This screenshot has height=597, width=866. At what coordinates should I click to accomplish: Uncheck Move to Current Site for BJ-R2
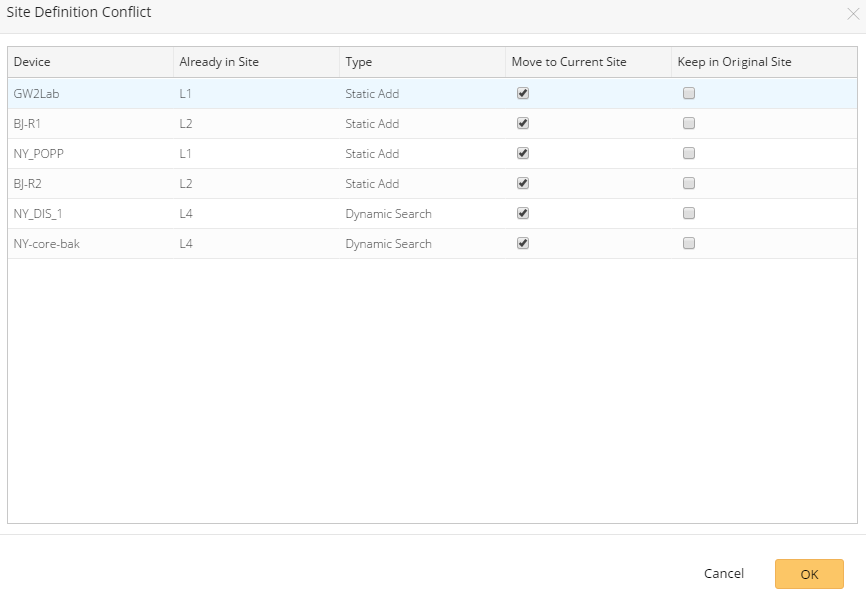pyautogui.click(x=523, y=183)
